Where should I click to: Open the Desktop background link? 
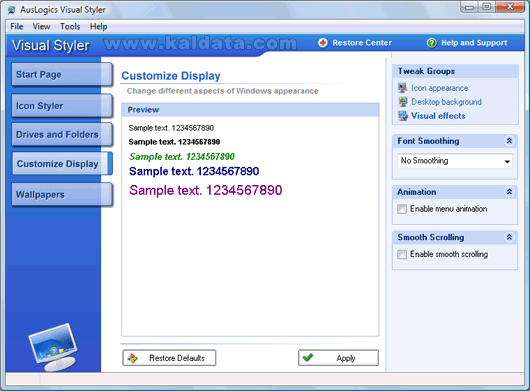(x=446, y=102)
